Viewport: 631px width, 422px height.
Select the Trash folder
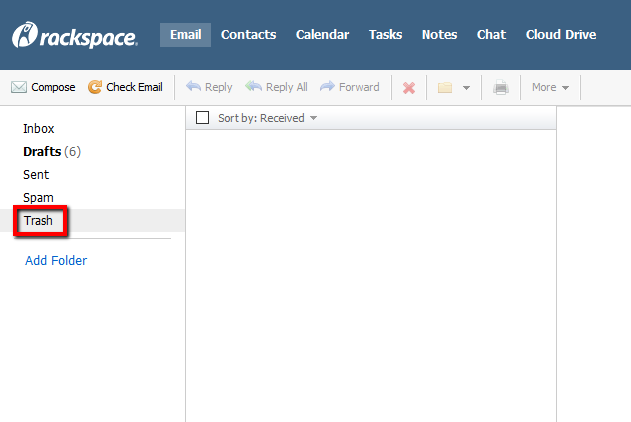click(38, 220)
